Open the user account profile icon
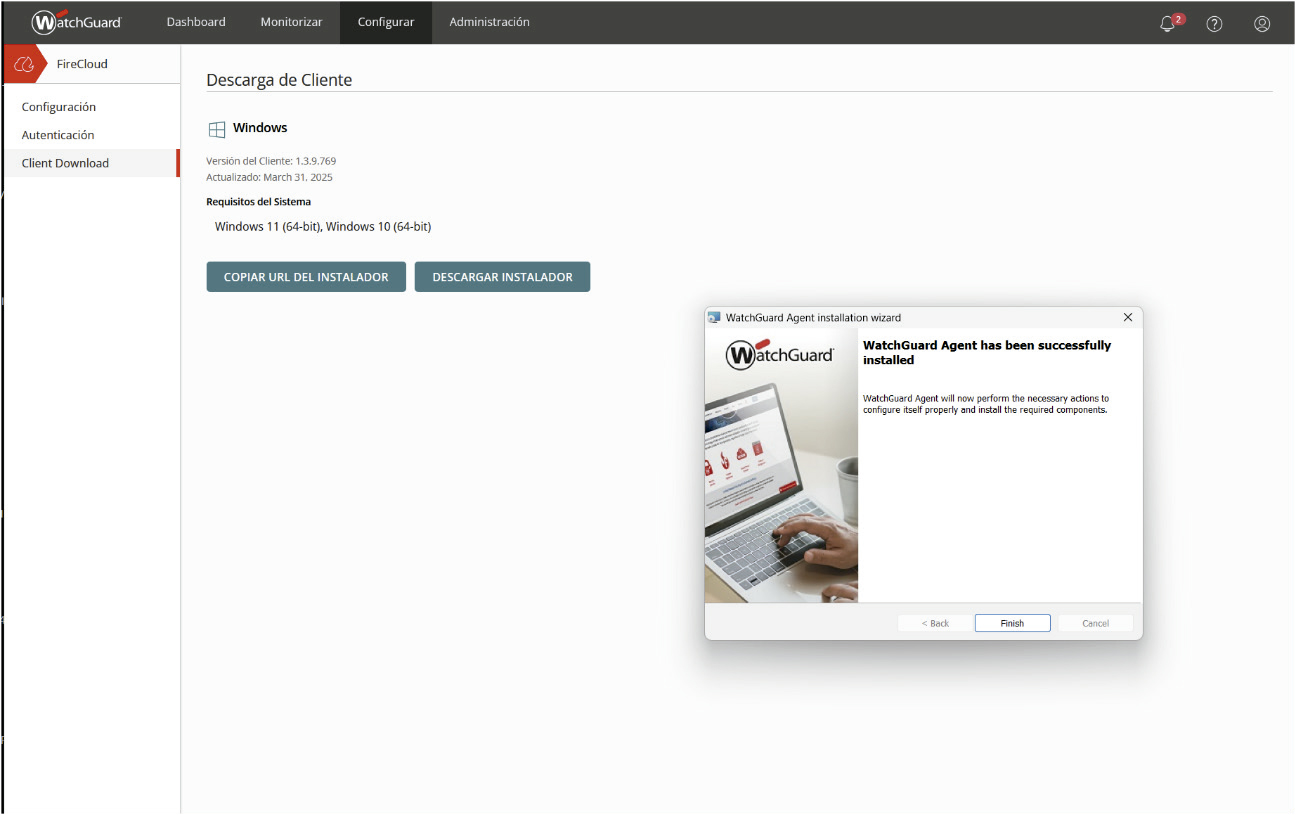The width and height of the screenshot is (1296, 815). pos(1262,24)
